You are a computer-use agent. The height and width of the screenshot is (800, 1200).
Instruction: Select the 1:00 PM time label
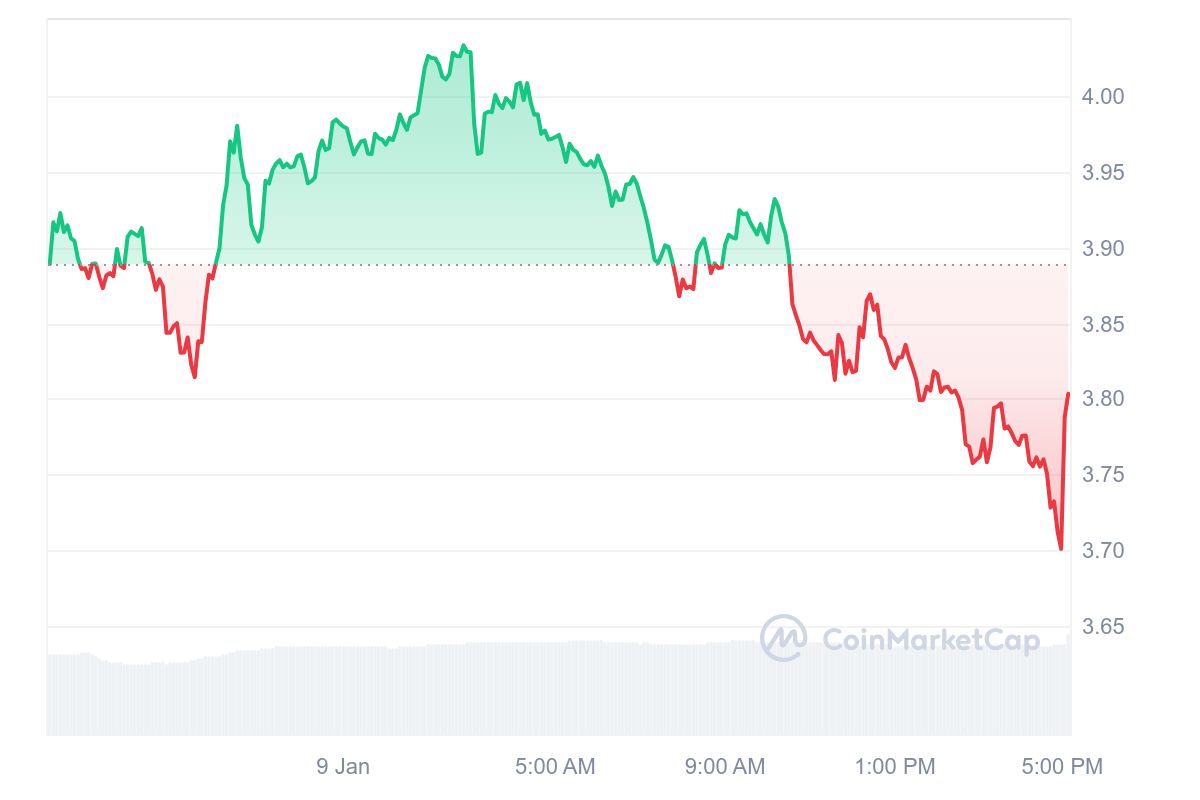point(895,767)
